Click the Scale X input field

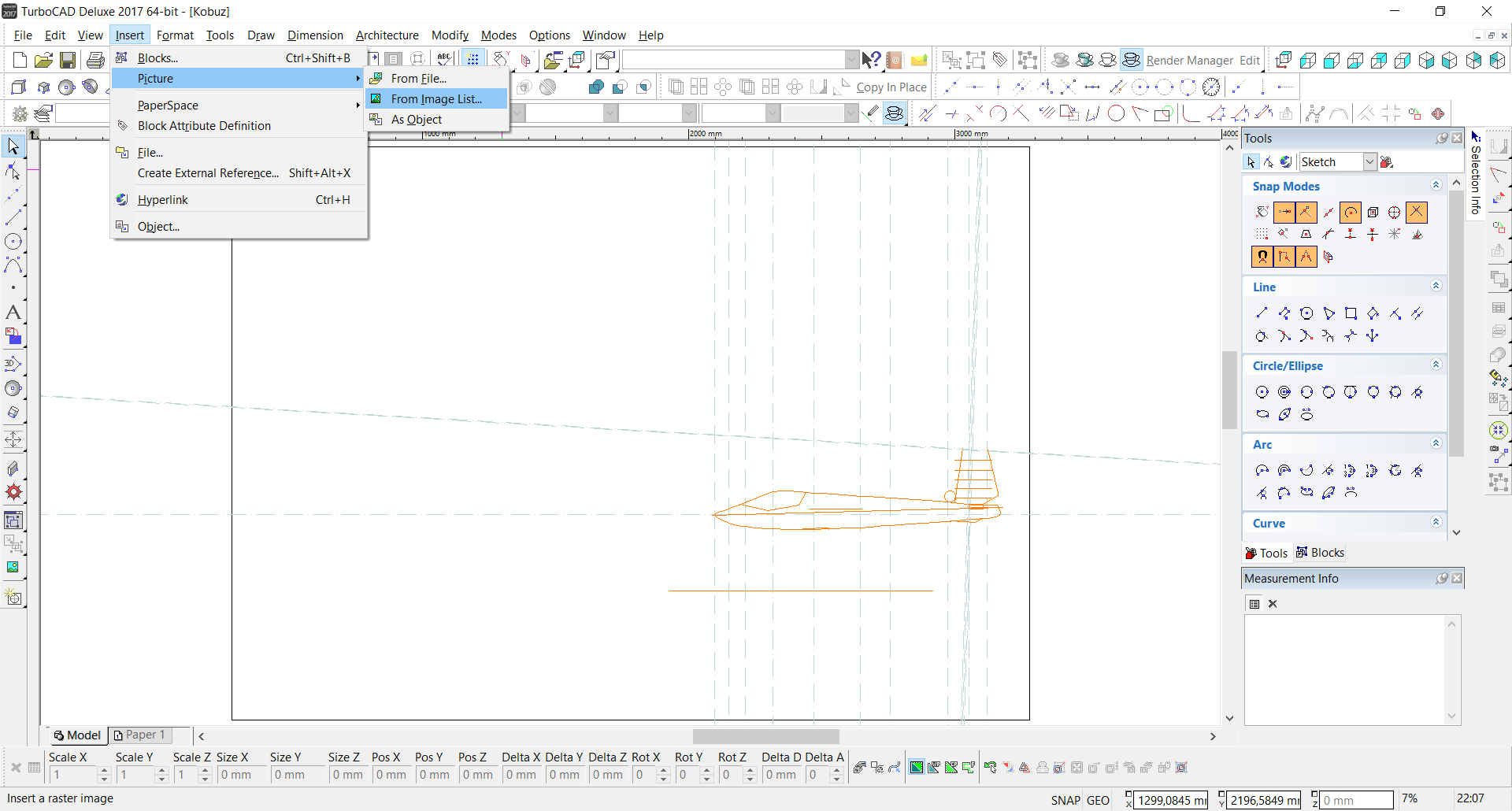(x=74, y=775)
